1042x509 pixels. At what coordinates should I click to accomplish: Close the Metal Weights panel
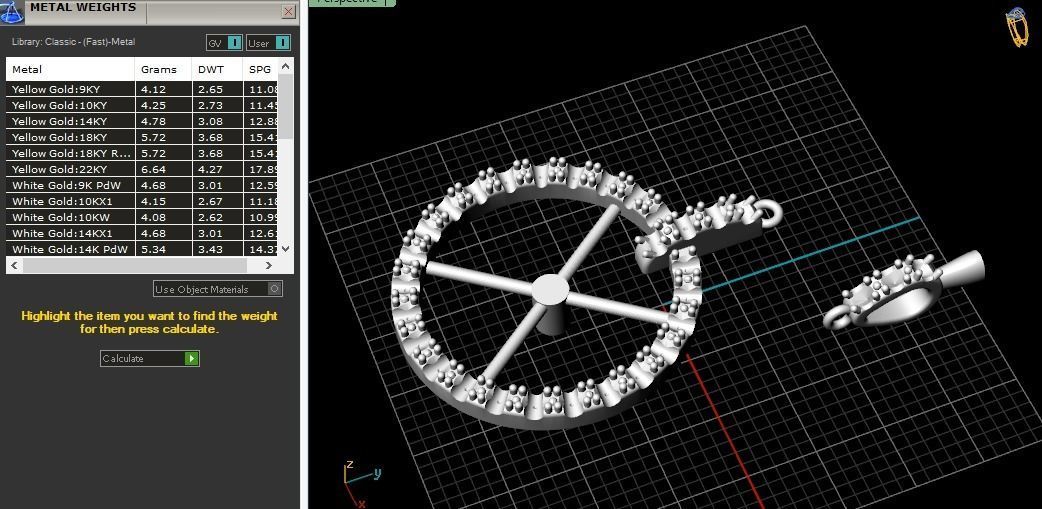(x=288, y=11)
